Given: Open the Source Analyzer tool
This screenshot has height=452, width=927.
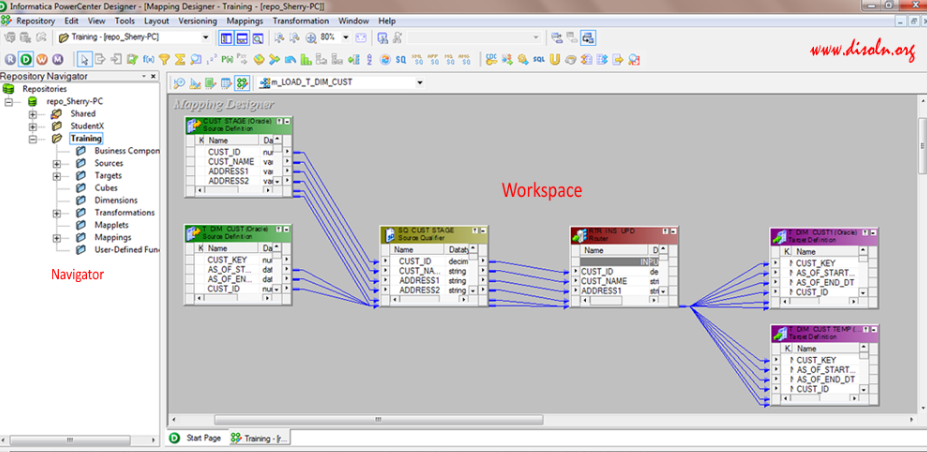Looking at the screenshot, I should (179, 83).
